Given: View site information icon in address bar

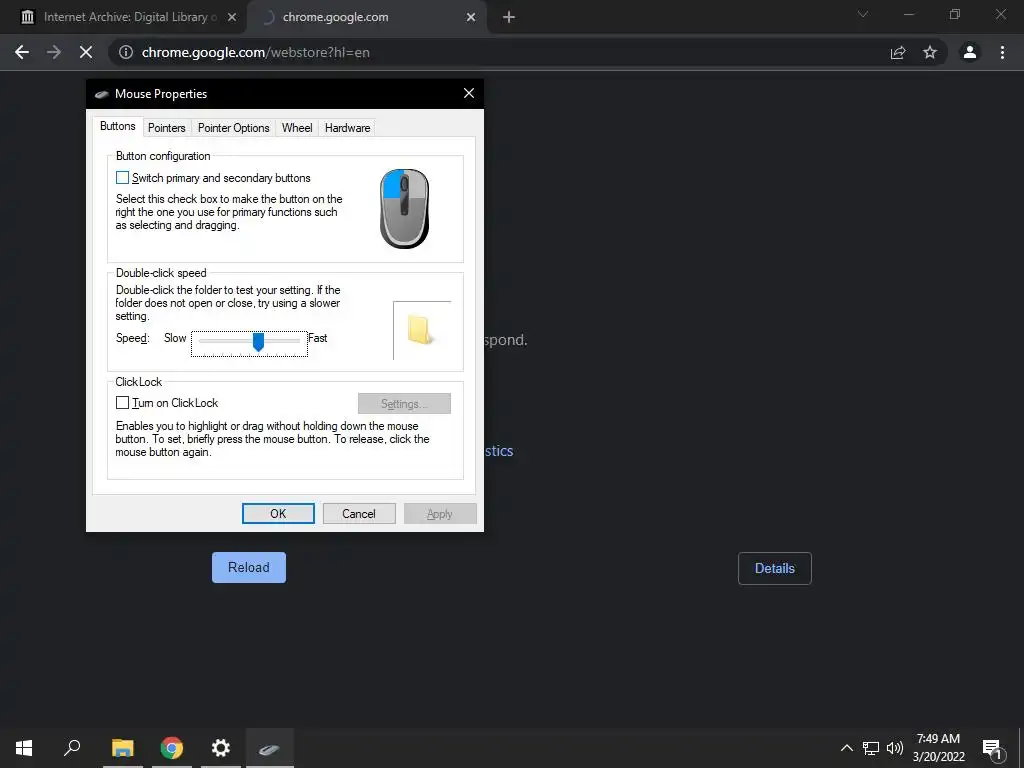Looking at the screenshot, I should (125, 52).
